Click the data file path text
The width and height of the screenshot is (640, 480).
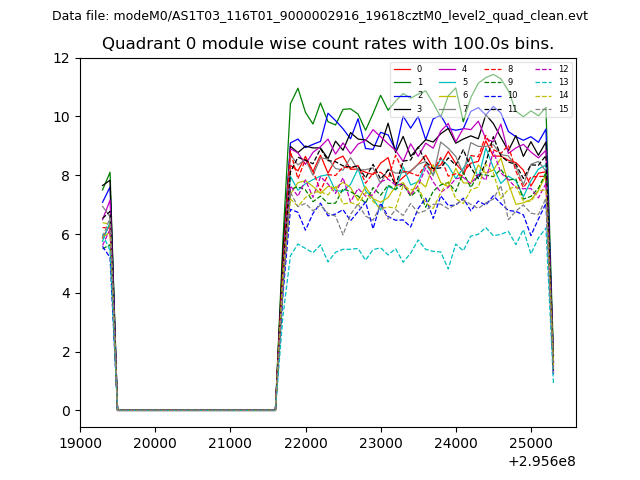pyautogui.click(x=320, y=16)
